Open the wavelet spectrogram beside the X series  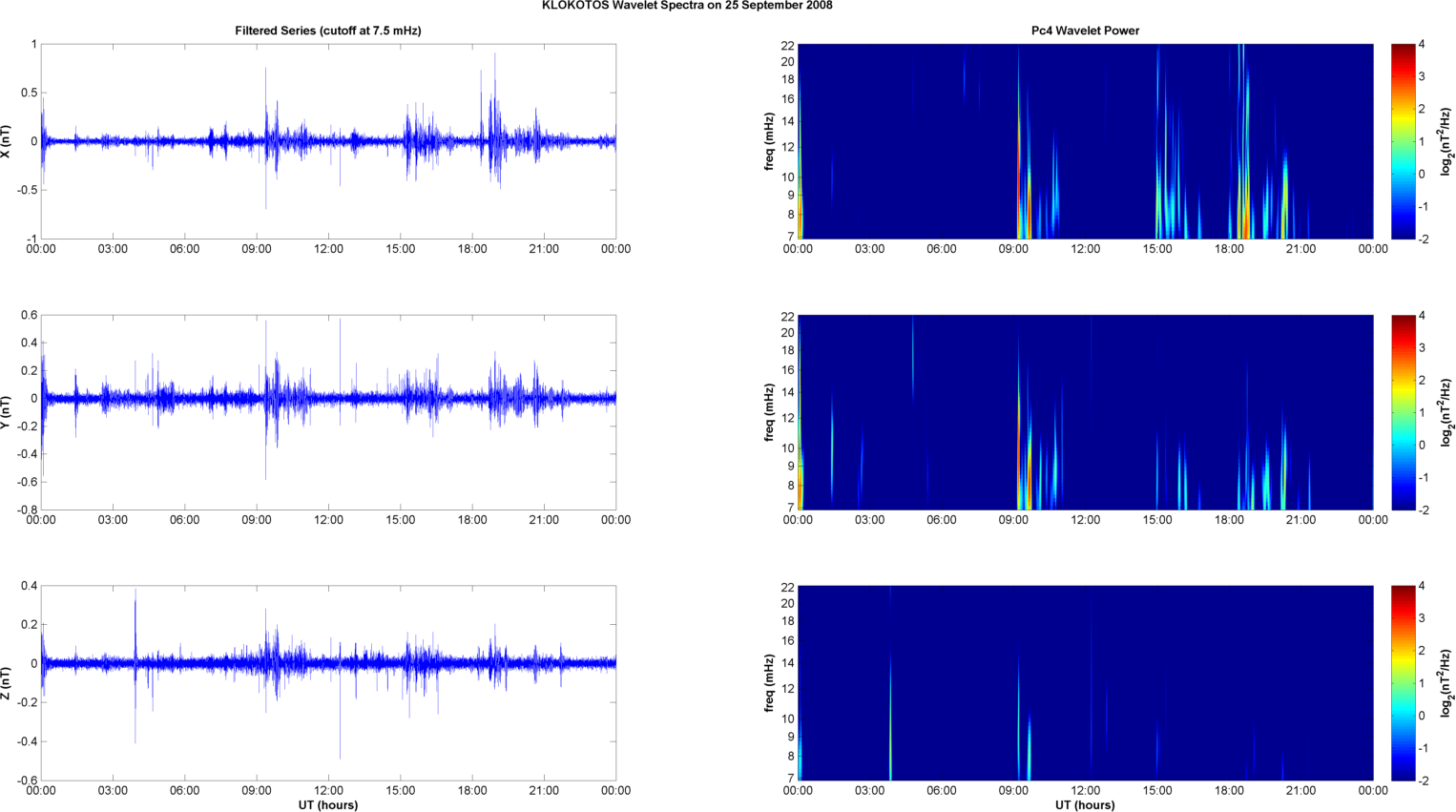point(1085,141)
